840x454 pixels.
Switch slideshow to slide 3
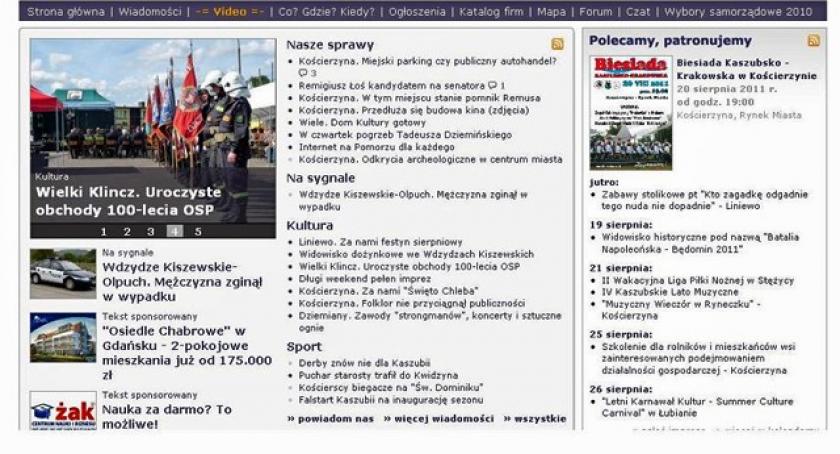point(151,232)
